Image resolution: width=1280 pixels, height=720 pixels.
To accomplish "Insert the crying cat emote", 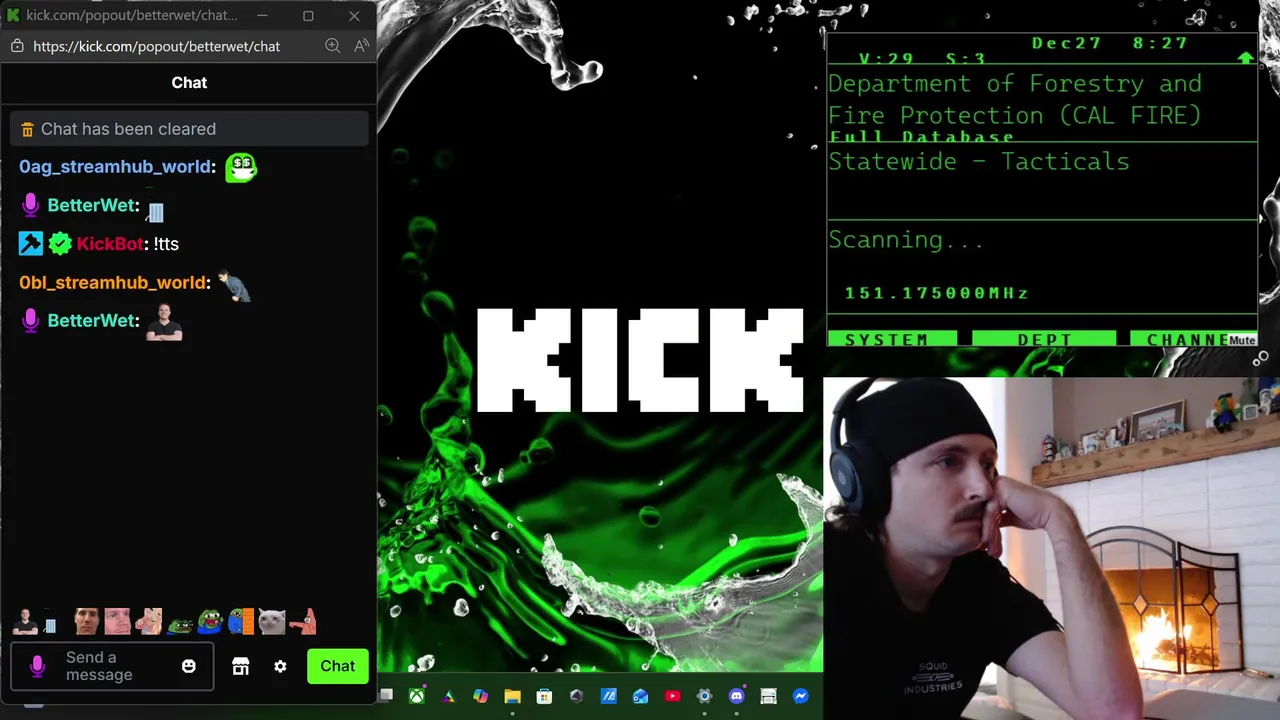I will pos(272,622).
